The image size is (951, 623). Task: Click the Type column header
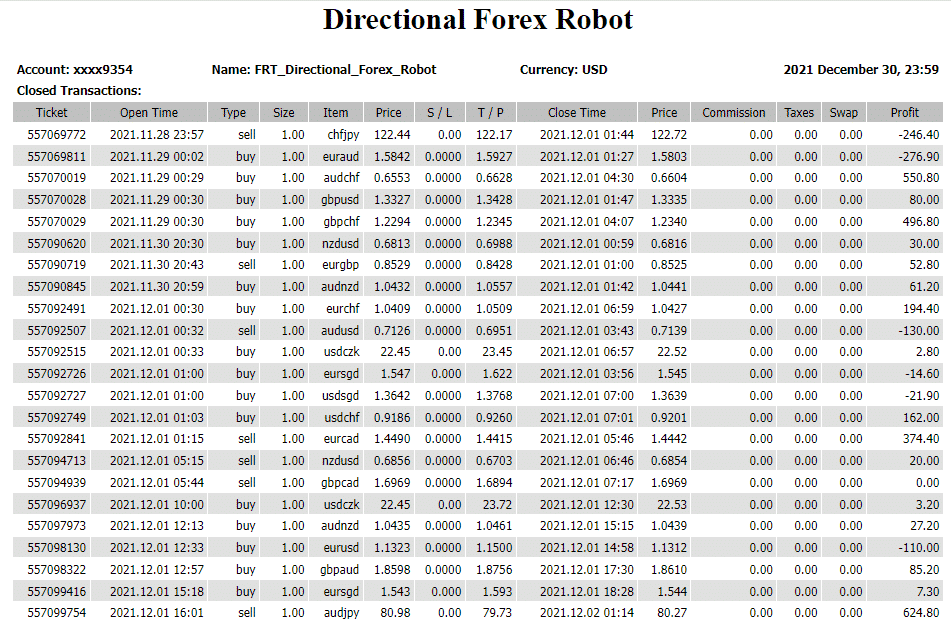tap(234, 112)
